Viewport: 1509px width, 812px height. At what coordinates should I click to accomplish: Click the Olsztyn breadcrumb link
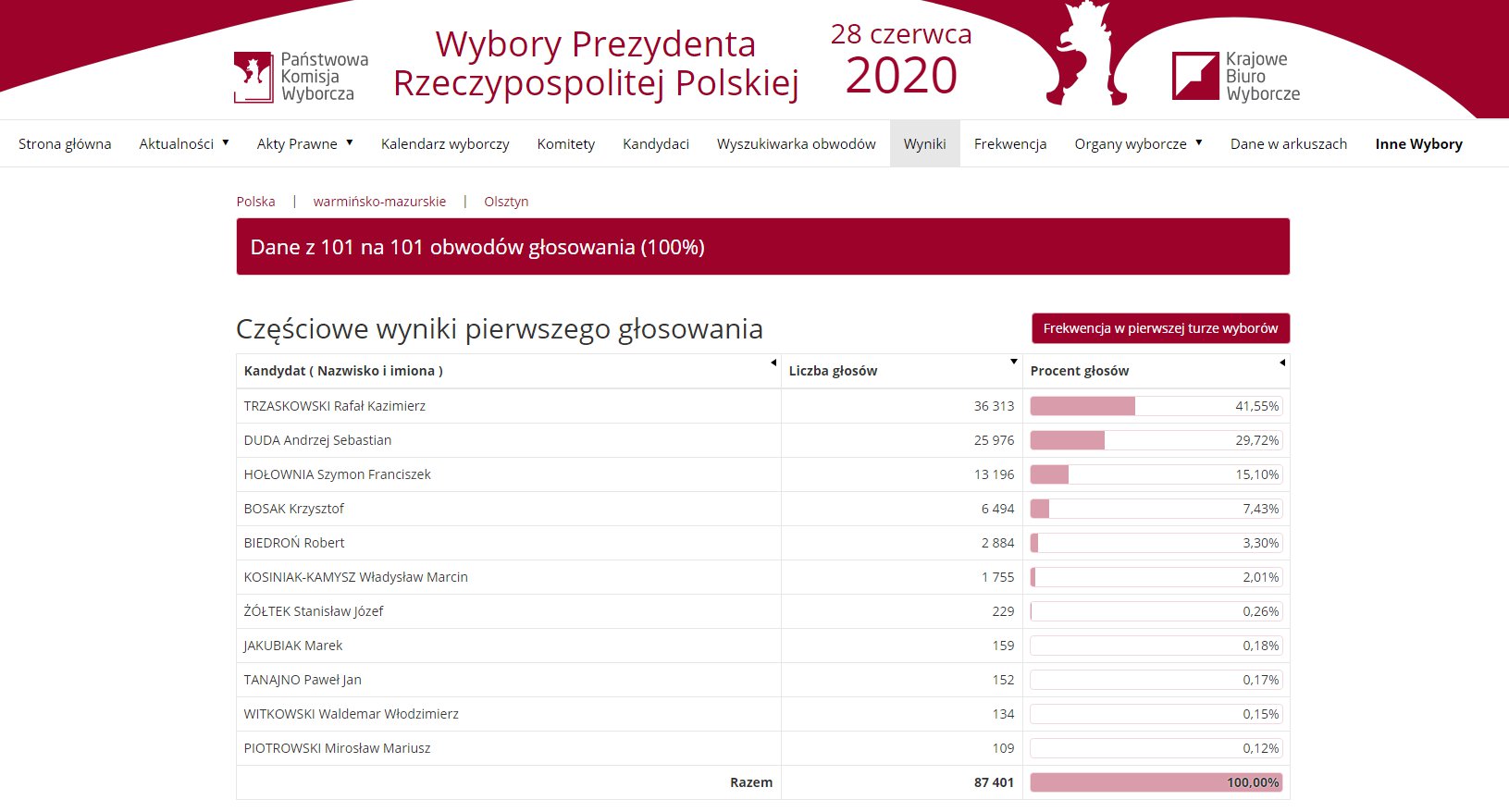coord(506,202)
